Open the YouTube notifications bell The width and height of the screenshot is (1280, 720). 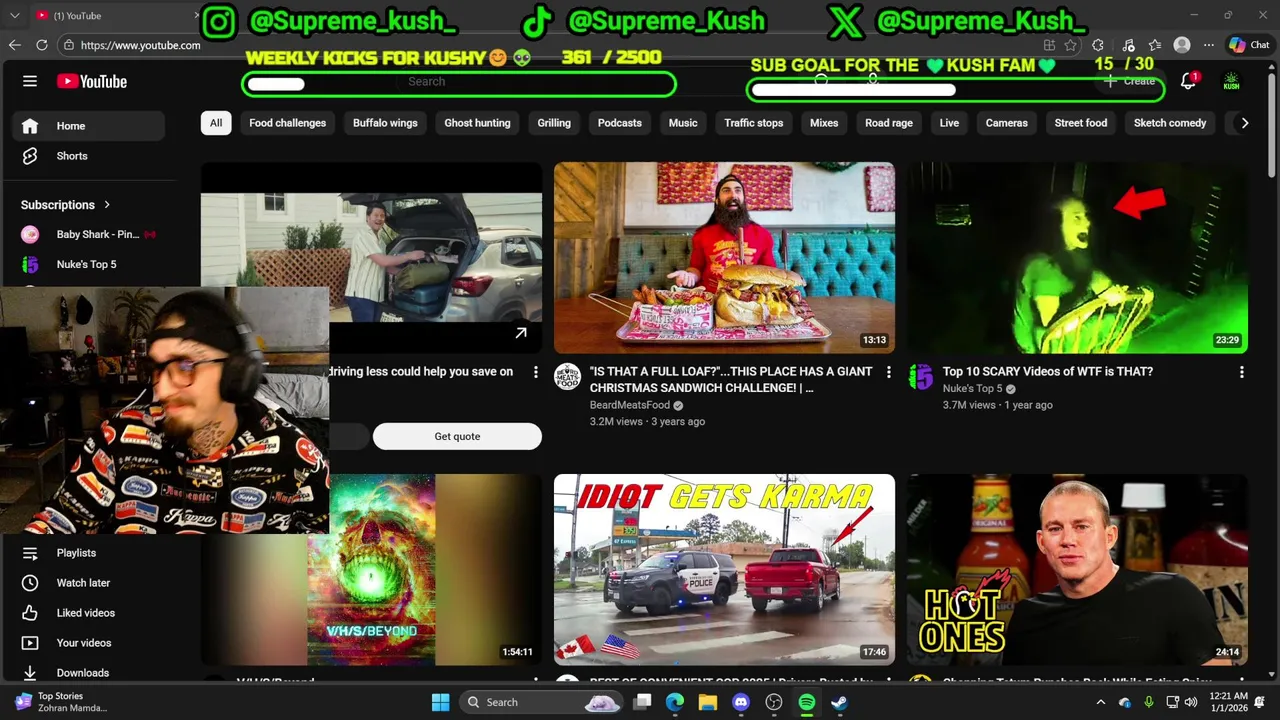click(1188, 82)
